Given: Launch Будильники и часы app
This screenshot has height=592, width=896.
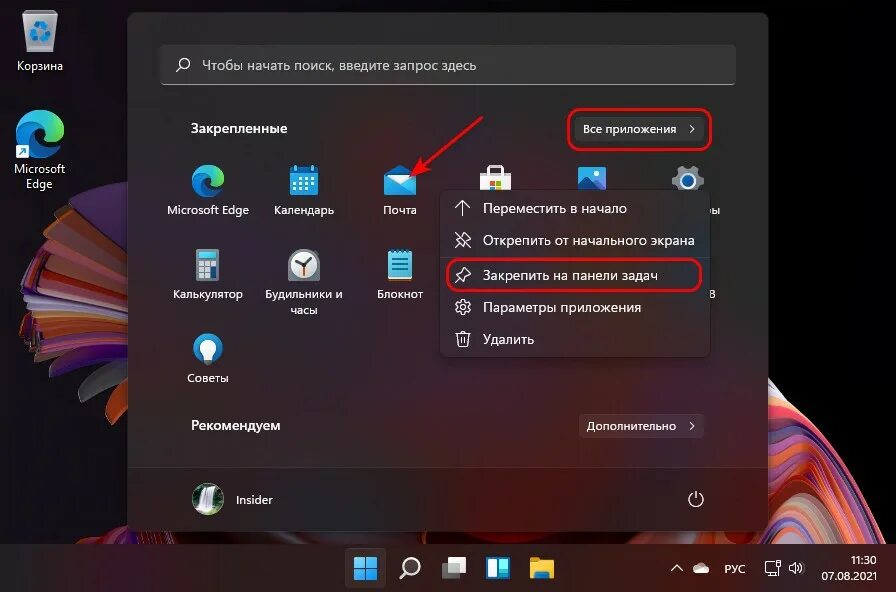Looking at the screenshot, I should pos(303,282).
